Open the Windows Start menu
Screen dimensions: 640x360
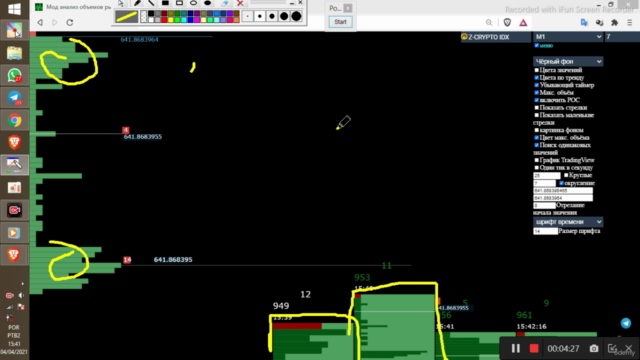pyautogui.click(x=14, y=9)
